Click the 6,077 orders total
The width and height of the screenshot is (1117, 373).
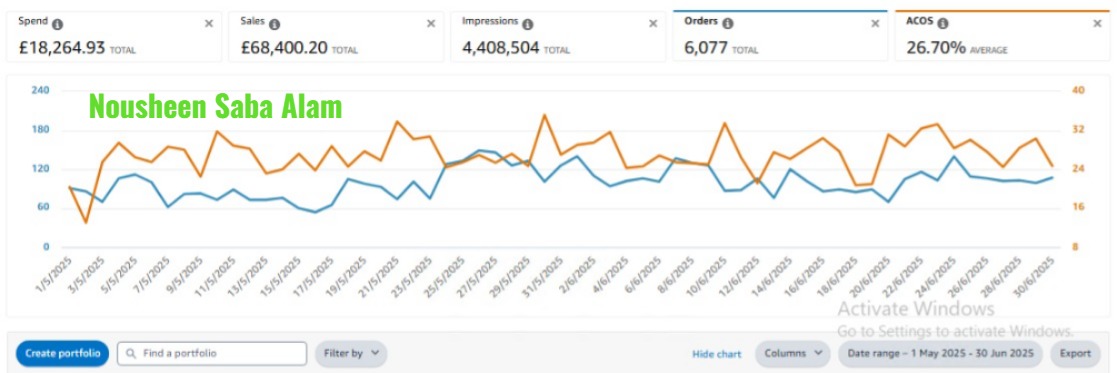(706, 48)
